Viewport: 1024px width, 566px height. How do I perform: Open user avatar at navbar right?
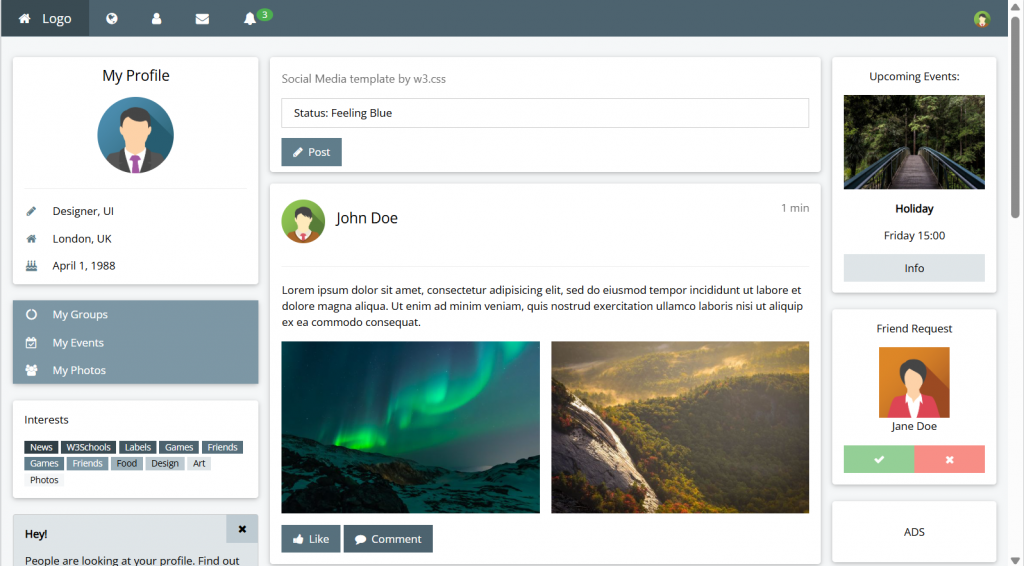click(x=982, y=19)
